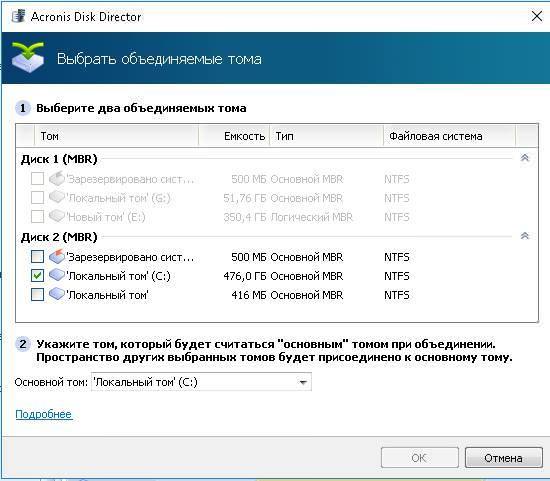
Task: Click the Acronis Disk Director title bar icon
Action: [18, 16]
